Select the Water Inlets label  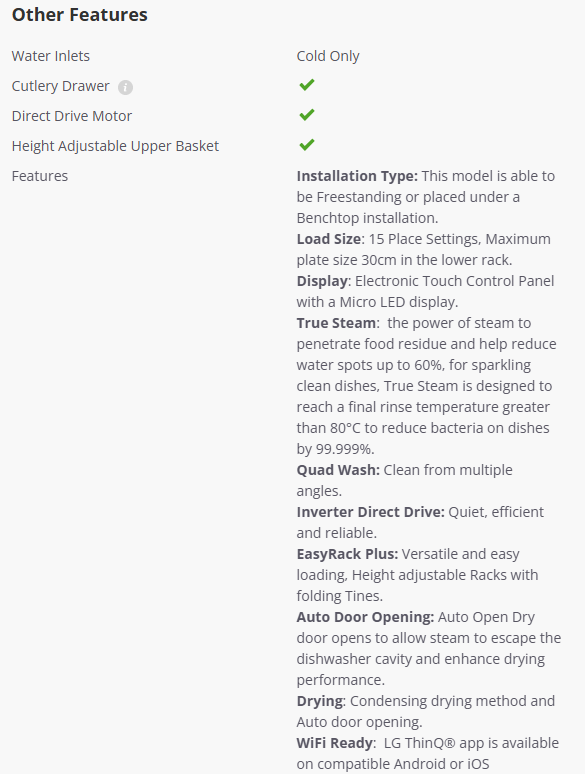pyautogui.click(x=51, y=56)
